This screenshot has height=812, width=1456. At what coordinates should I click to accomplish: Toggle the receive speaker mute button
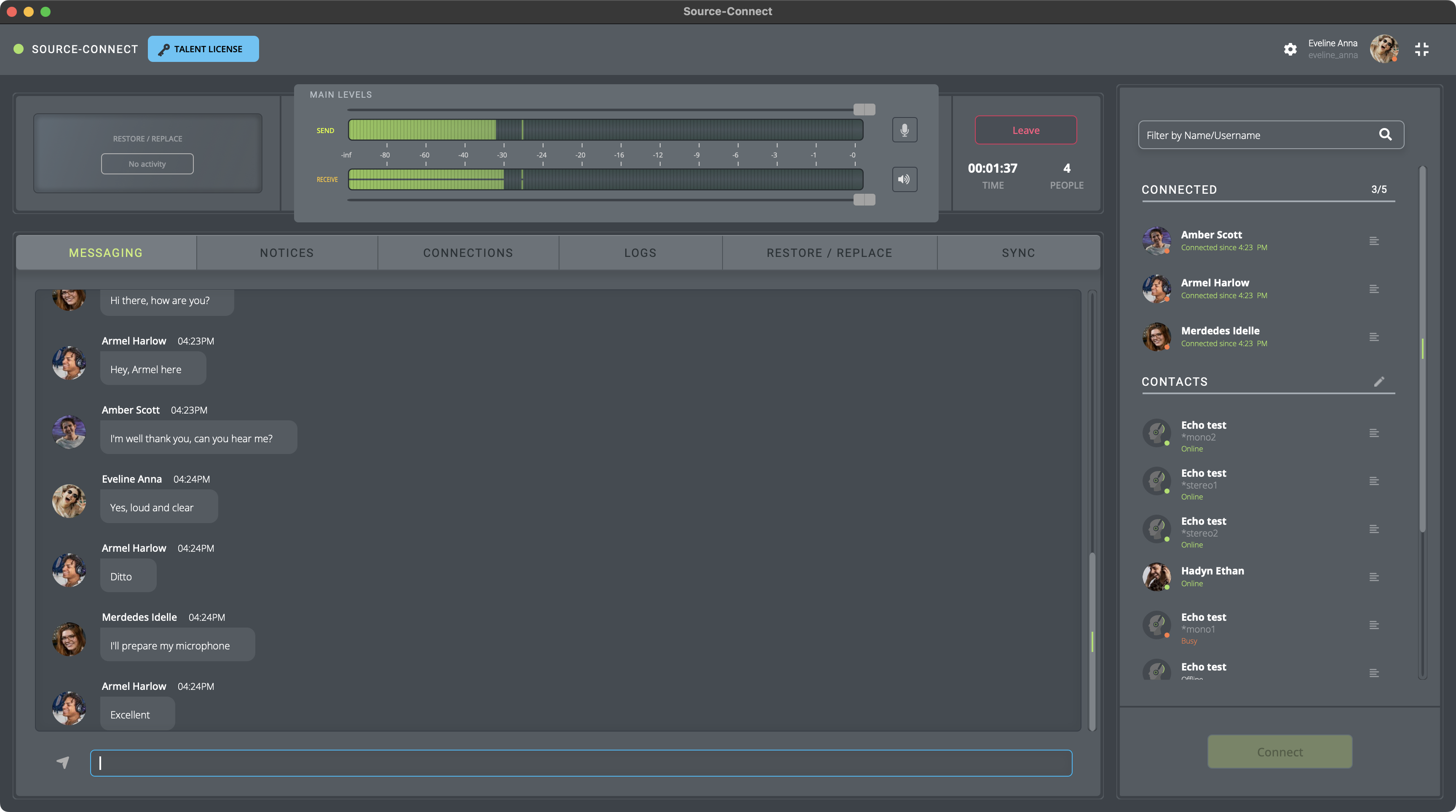[905, 179]
